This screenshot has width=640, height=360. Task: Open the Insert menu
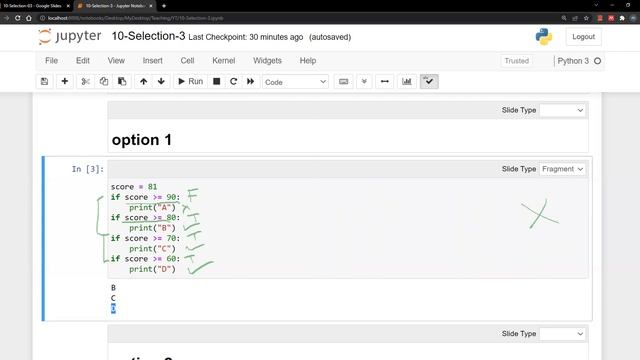(x=152, y=60)
